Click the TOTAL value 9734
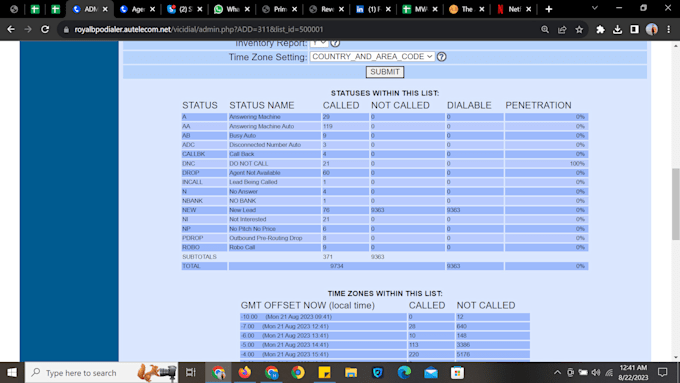 coord(337,266)
